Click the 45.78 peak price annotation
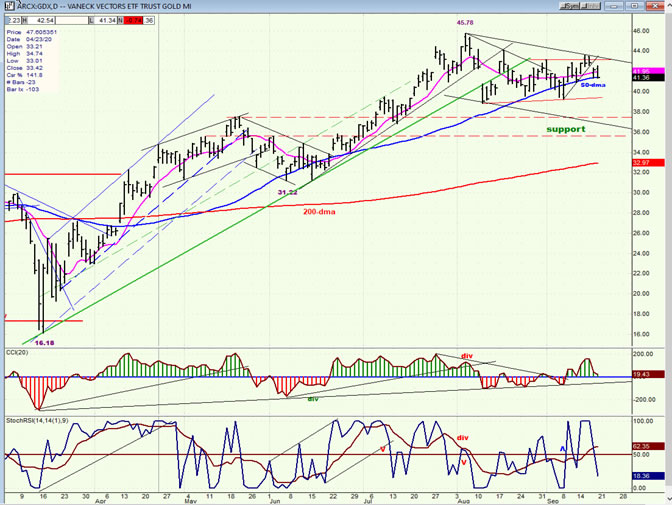The width and height of the screenshot is (672, 505). click(x=464, y=22)
